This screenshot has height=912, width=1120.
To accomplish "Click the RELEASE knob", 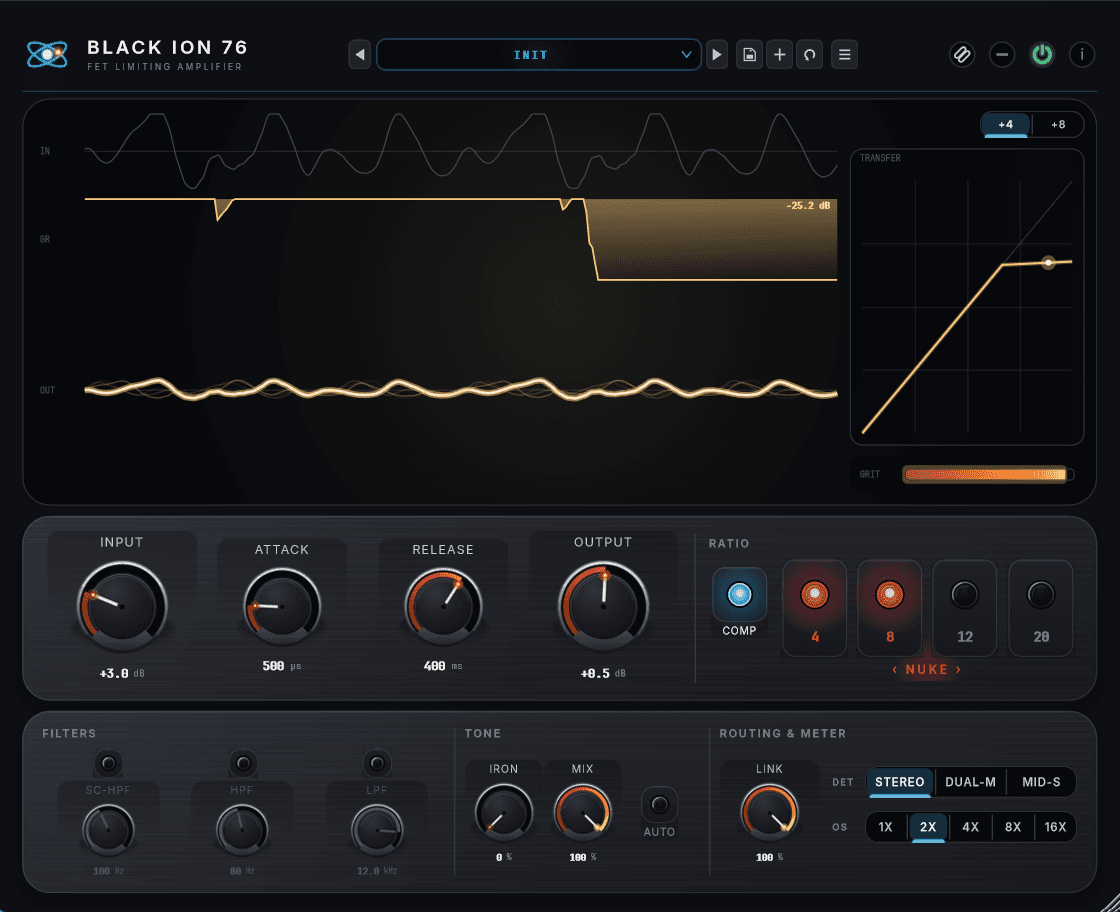I will (443, 606).
